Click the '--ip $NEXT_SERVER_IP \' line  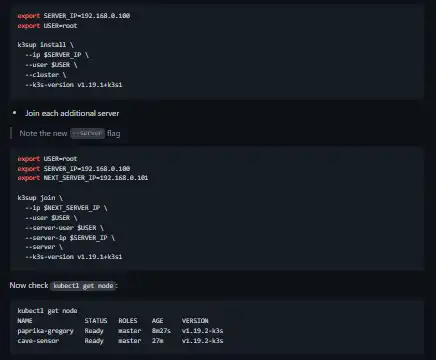(66, 208)
